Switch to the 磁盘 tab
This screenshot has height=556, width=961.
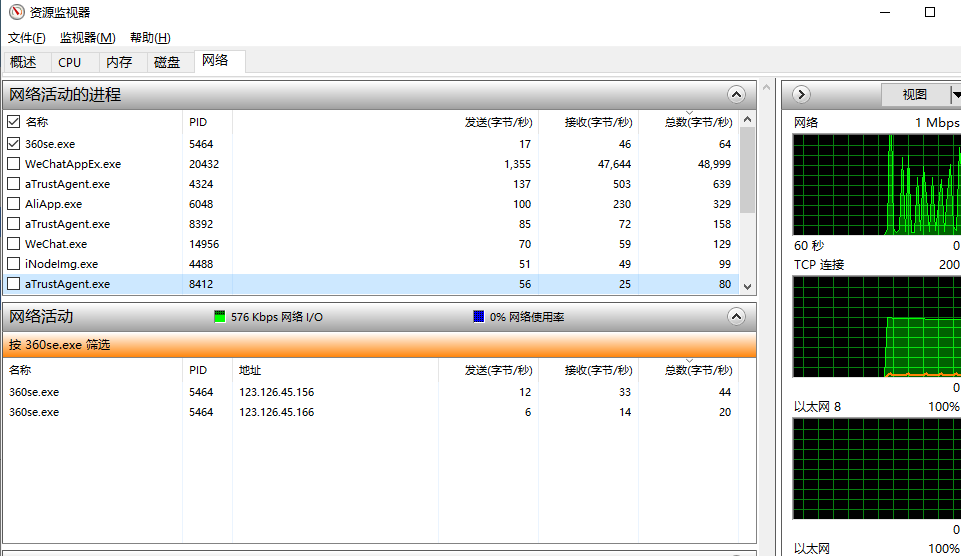tap(167, 62)
